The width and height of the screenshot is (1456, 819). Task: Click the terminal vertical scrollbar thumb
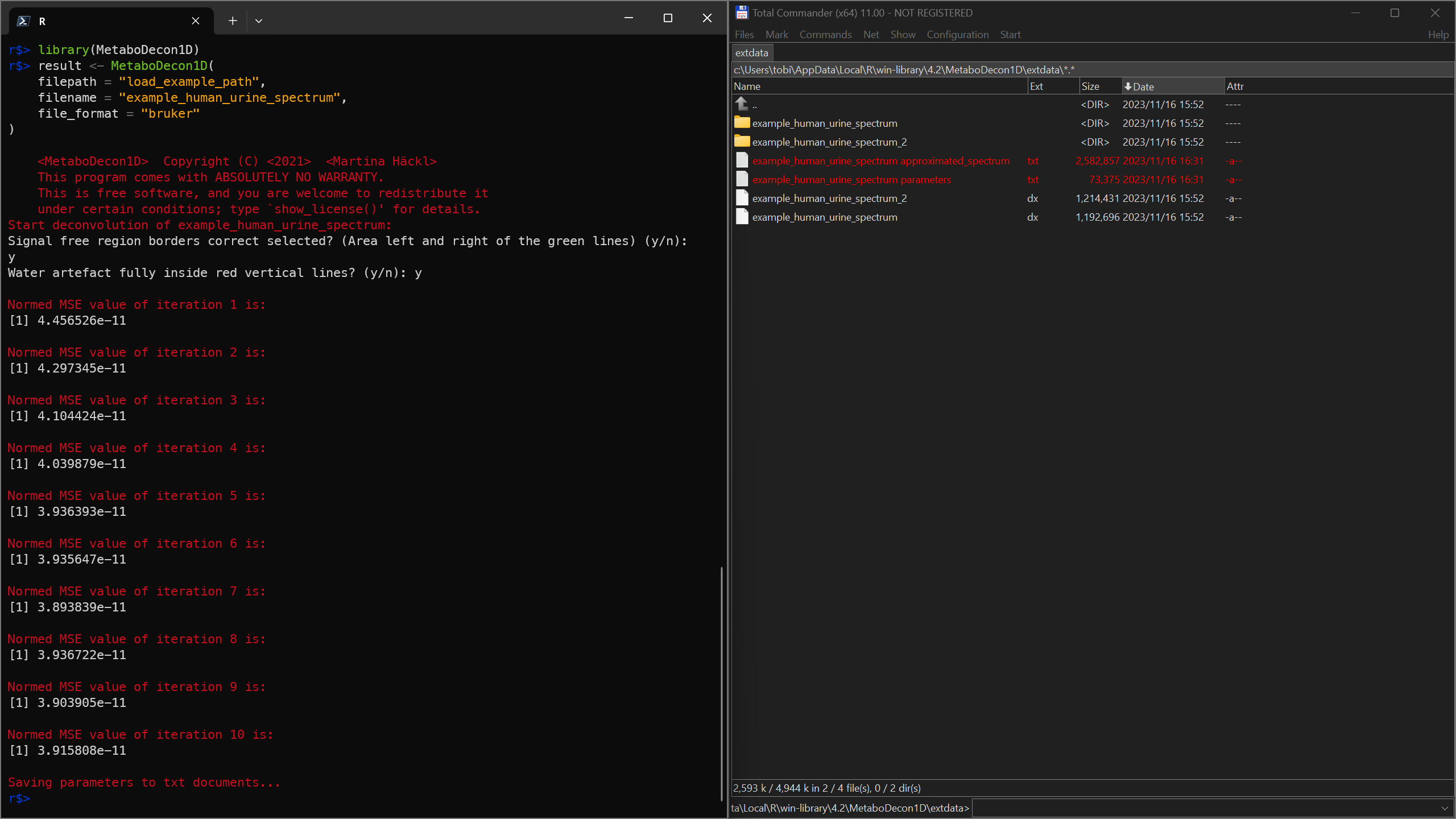click(721, 684)
